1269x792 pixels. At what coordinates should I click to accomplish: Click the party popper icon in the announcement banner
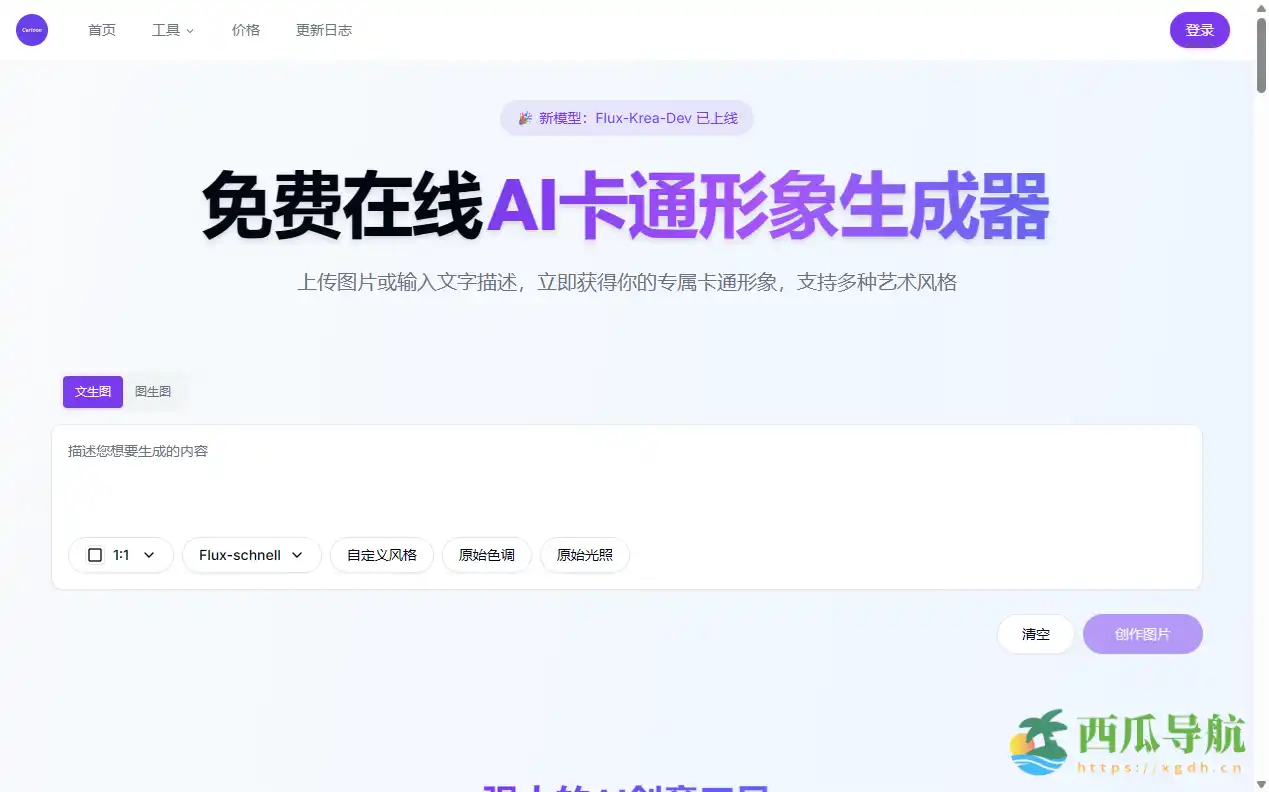(x=524, y=118)
